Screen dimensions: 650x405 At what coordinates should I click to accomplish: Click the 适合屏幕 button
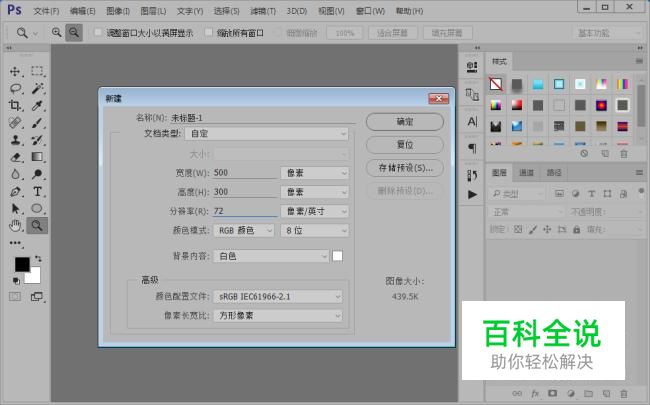(x=392, y=33)
